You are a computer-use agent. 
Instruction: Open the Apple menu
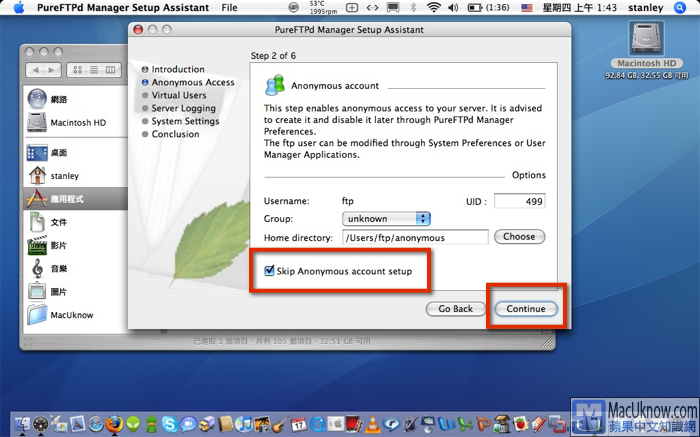pyautogui.click(x=19, y=8)
